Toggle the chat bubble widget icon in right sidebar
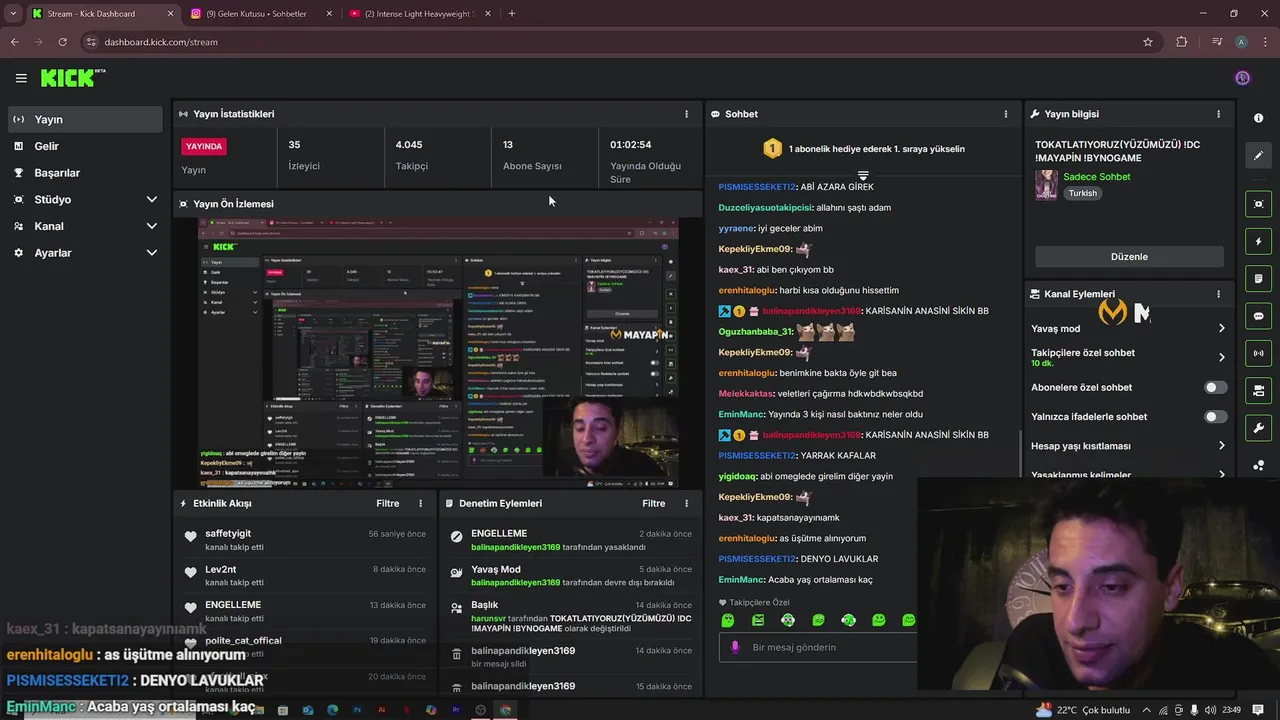This screenshot has height=720, width=1280. click(x=1258, y=315)
